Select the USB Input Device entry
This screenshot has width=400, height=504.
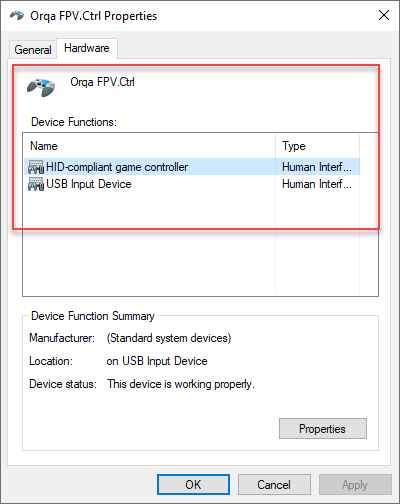[89, 184]
